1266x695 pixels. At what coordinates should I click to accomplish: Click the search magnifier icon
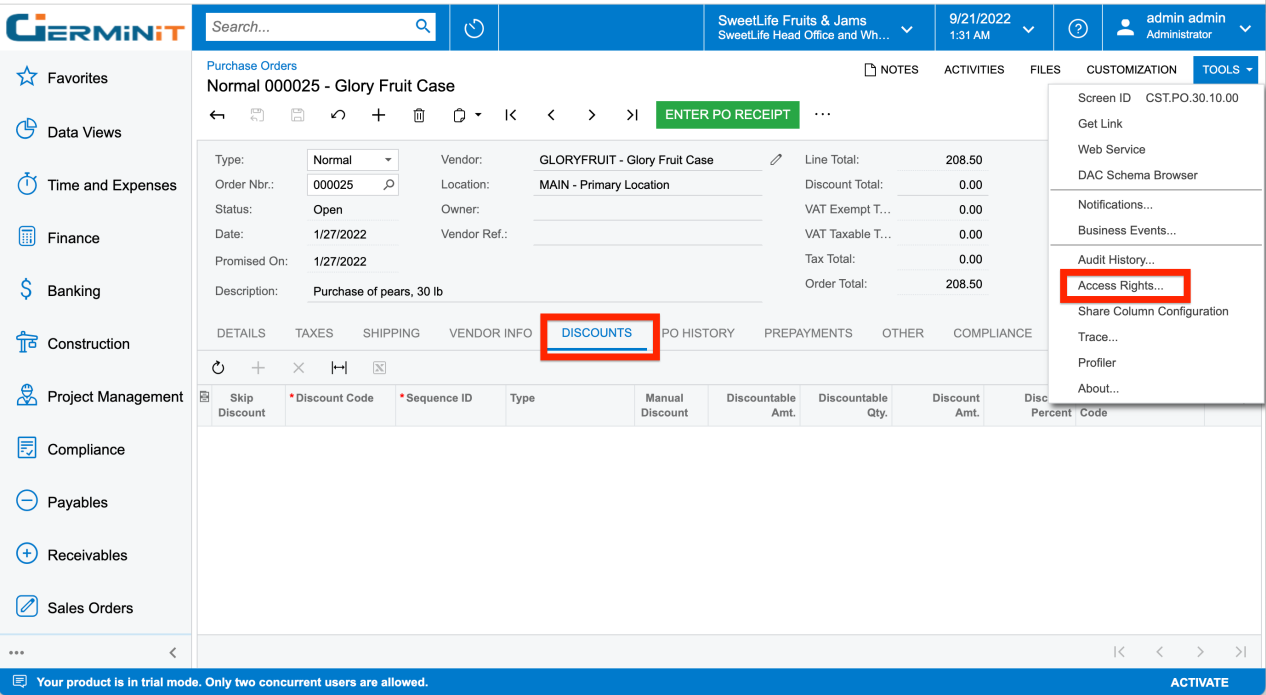click(423, 27)
